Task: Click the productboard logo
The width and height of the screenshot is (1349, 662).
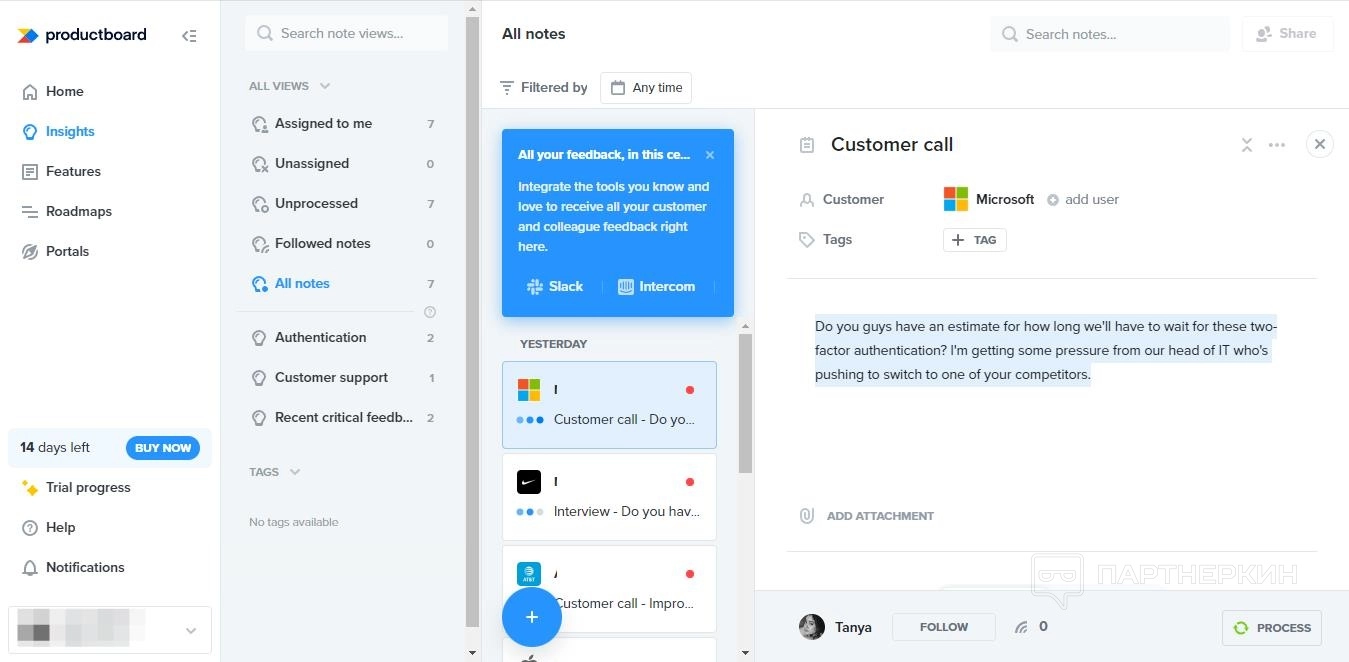Action: 82,35
